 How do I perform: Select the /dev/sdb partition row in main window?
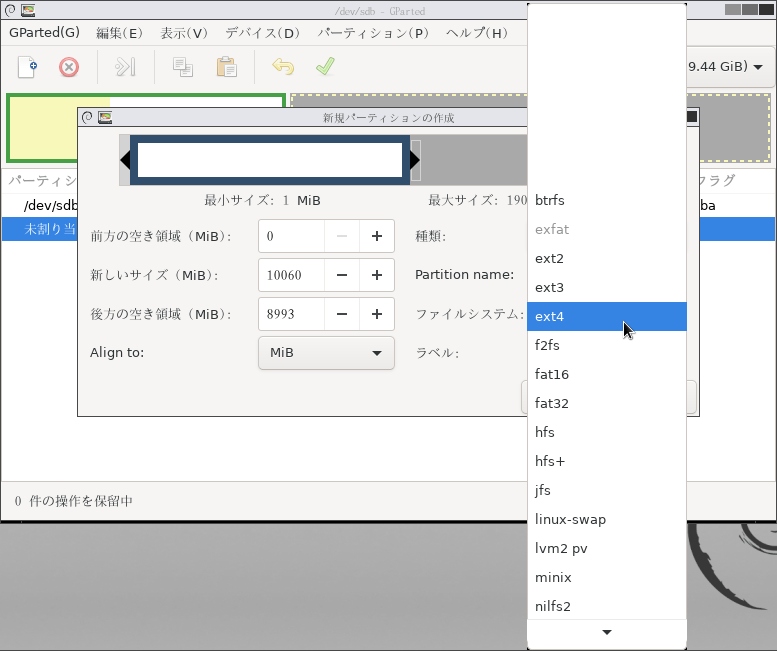click(x=40, y=205)
